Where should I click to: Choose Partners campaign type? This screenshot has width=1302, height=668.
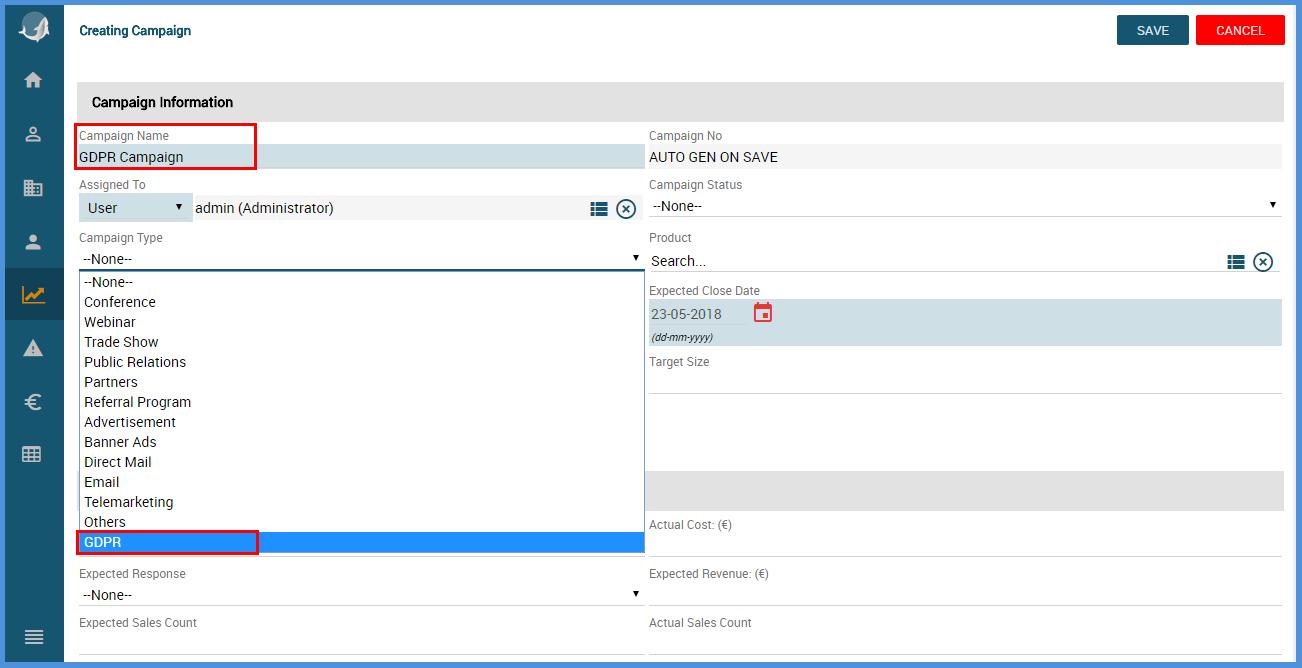(x=361, y=382)
